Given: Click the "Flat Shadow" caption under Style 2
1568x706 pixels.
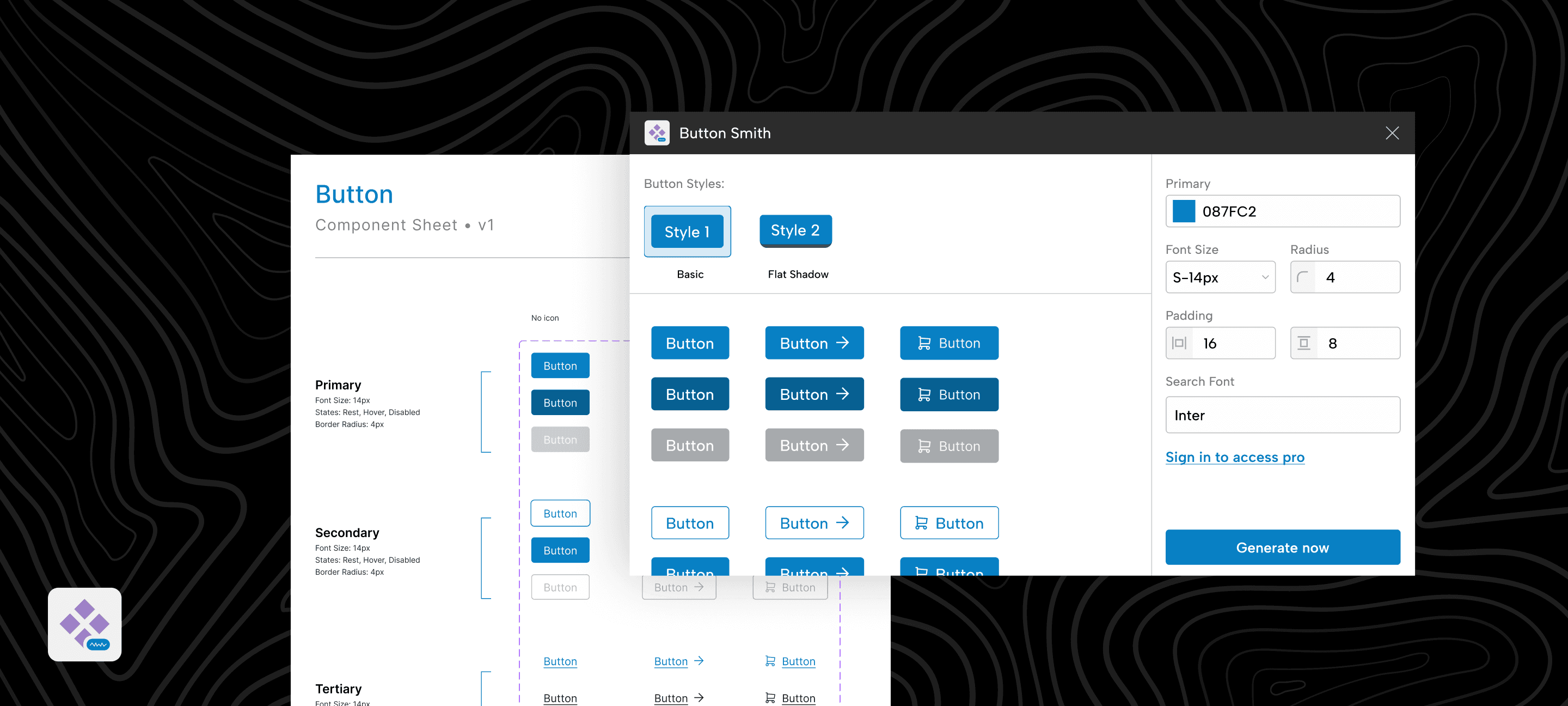Looking at the screenshot, I should coord(798,274).
